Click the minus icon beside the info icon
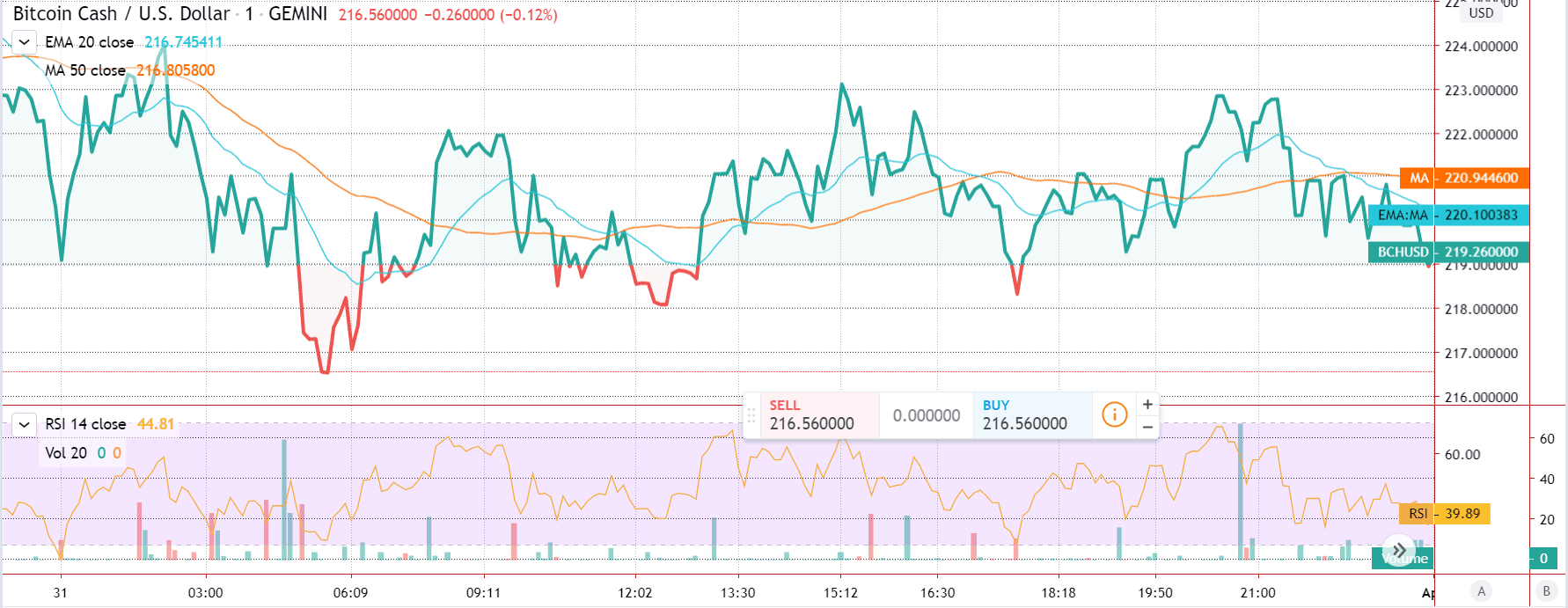The image size is (1568, 608). pyautogui.click(x=1147, y=427)
